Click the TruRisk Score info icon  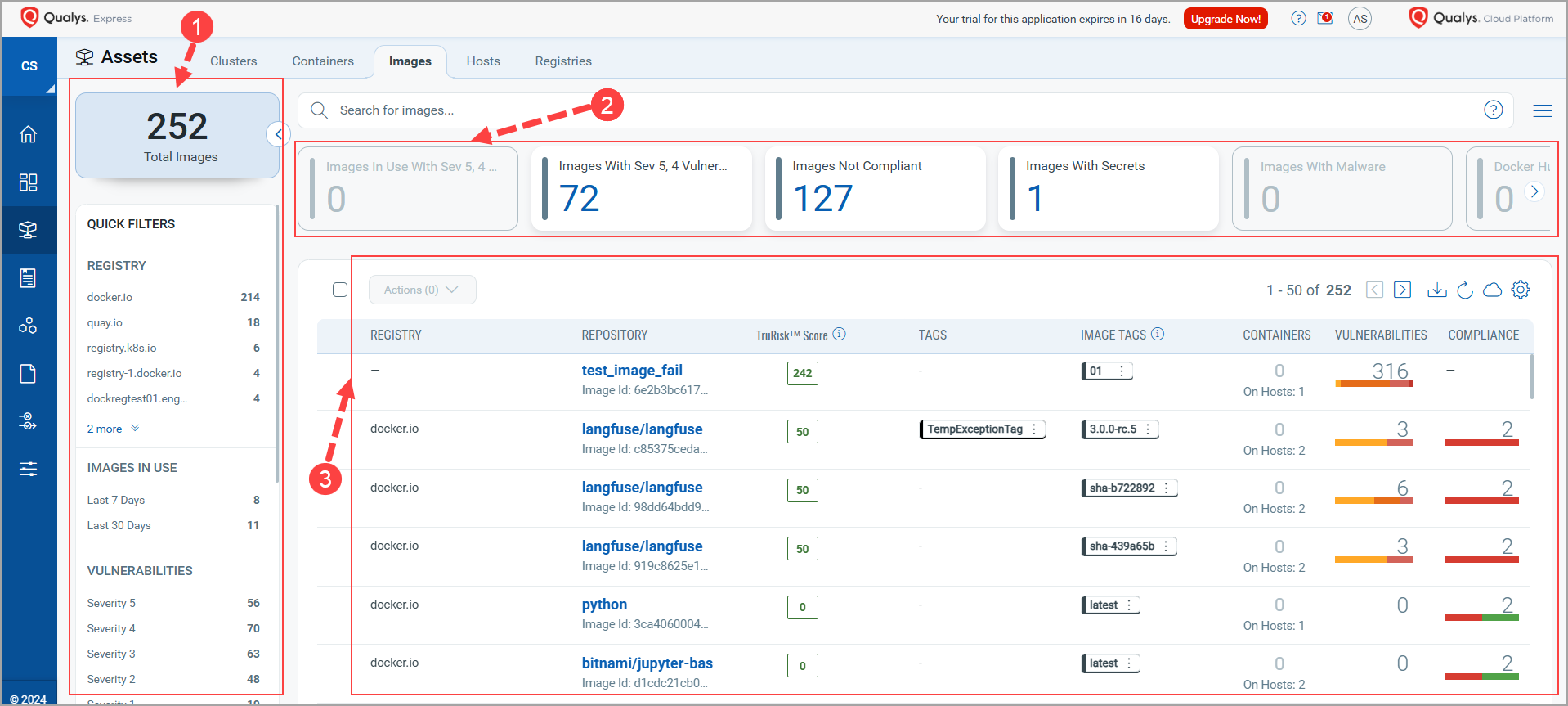click(x=839, y=335)
